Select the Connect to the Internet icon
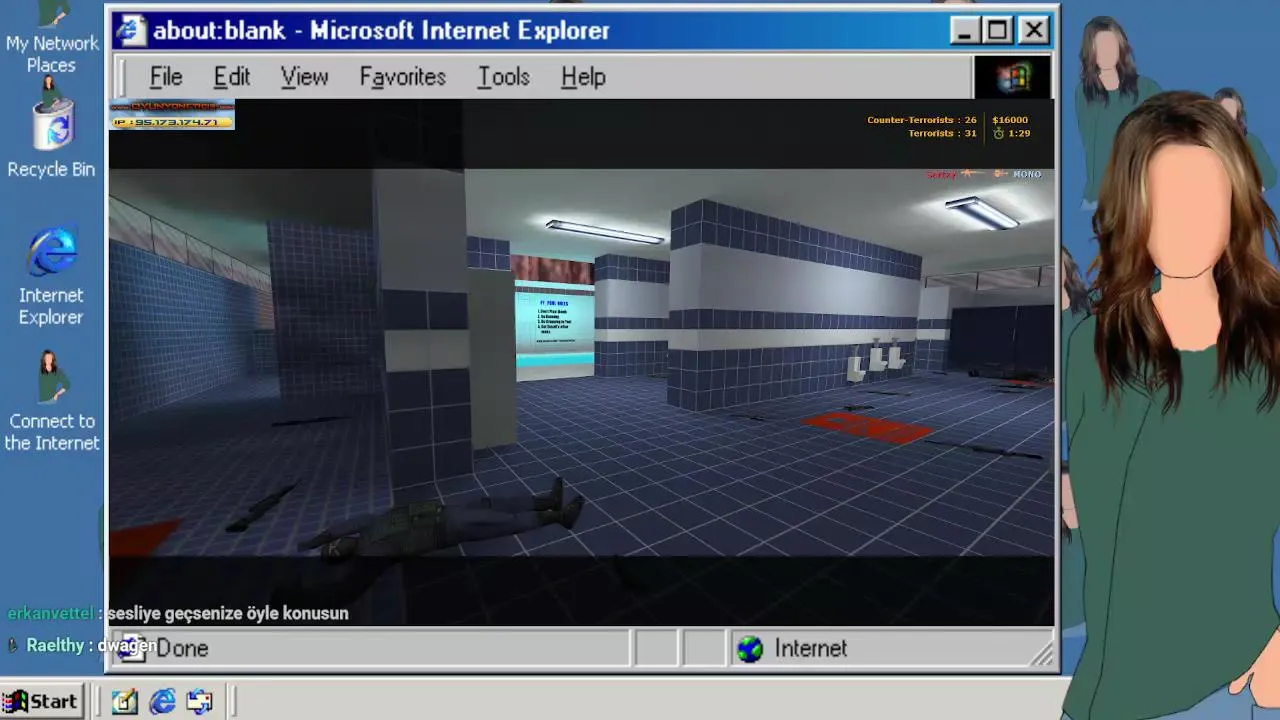This screenshot has height=720, width=1280. 51,402
